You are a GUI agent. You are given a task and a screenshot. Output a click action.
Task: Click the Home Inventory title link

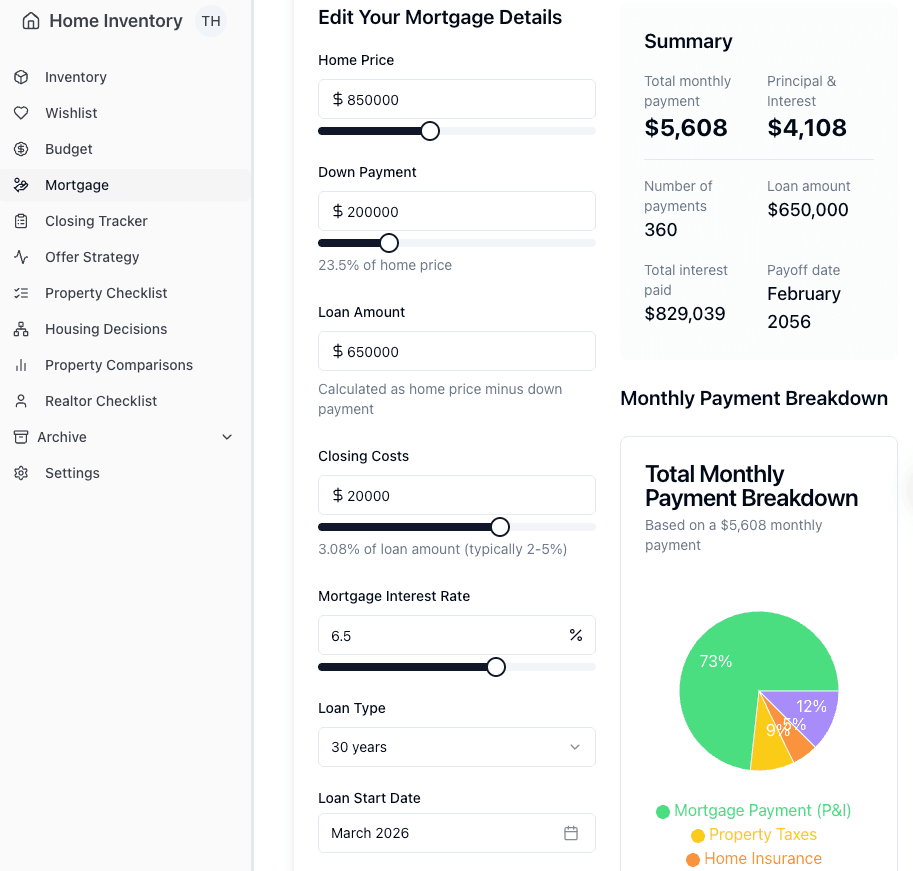(x=115, y=21)
